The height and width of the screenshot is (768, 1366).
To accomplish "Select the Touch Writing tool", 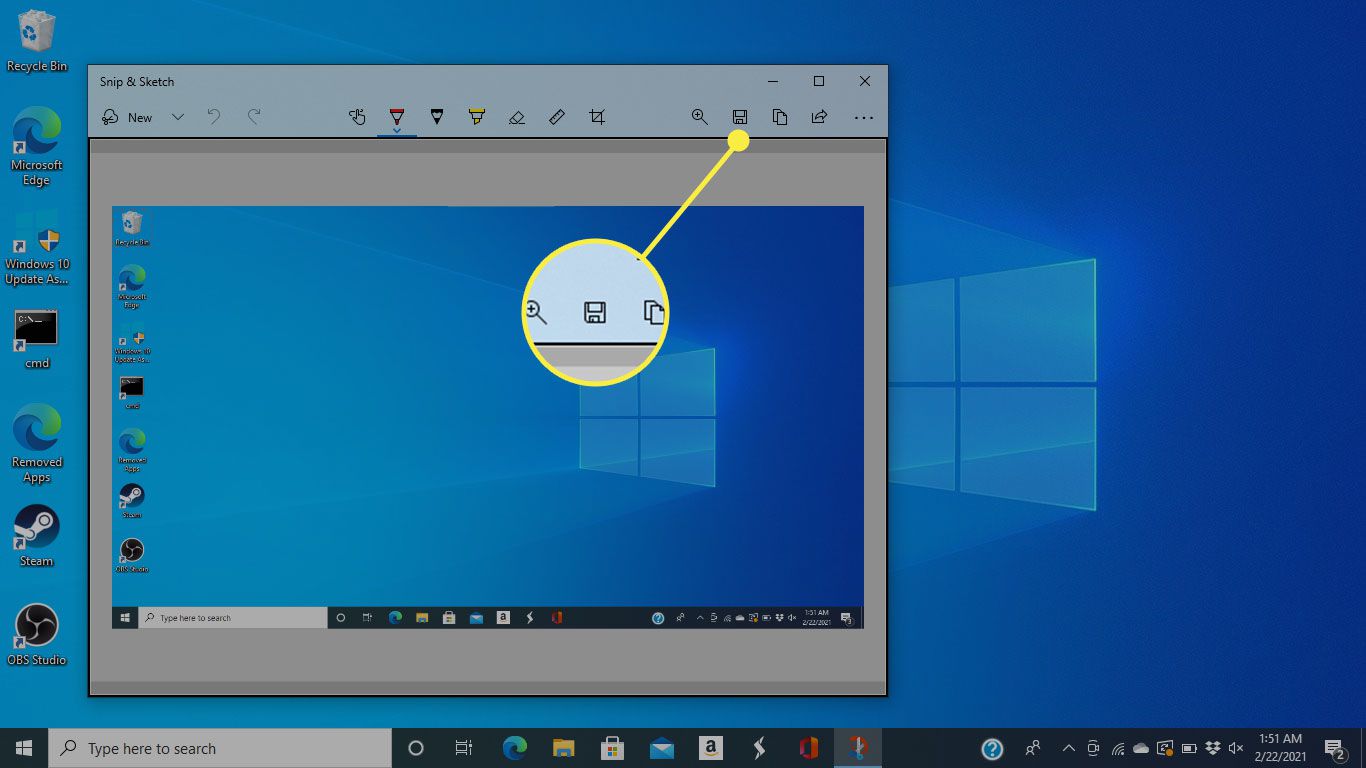I will pos(357,117).
